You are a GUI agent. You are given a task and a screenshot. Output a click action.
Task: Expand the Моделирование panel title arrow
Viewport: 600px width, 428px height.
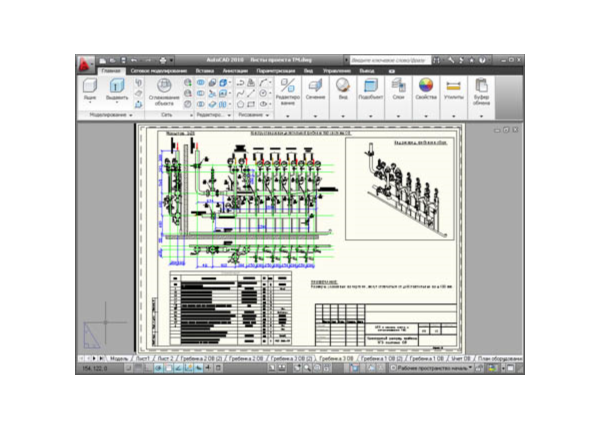tap(131, 115)
